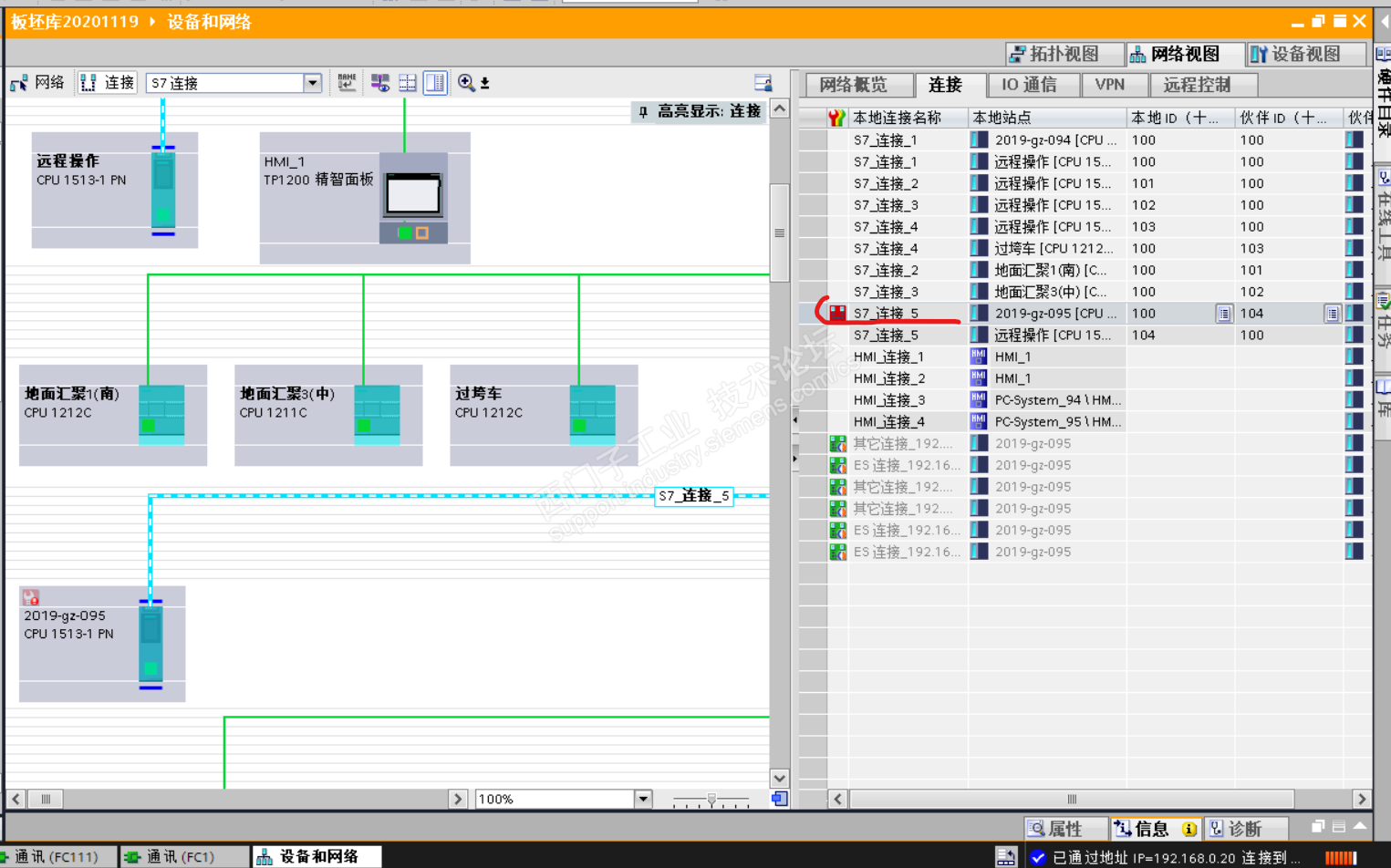Click the 本地 ID column header

click(1180, 118)
